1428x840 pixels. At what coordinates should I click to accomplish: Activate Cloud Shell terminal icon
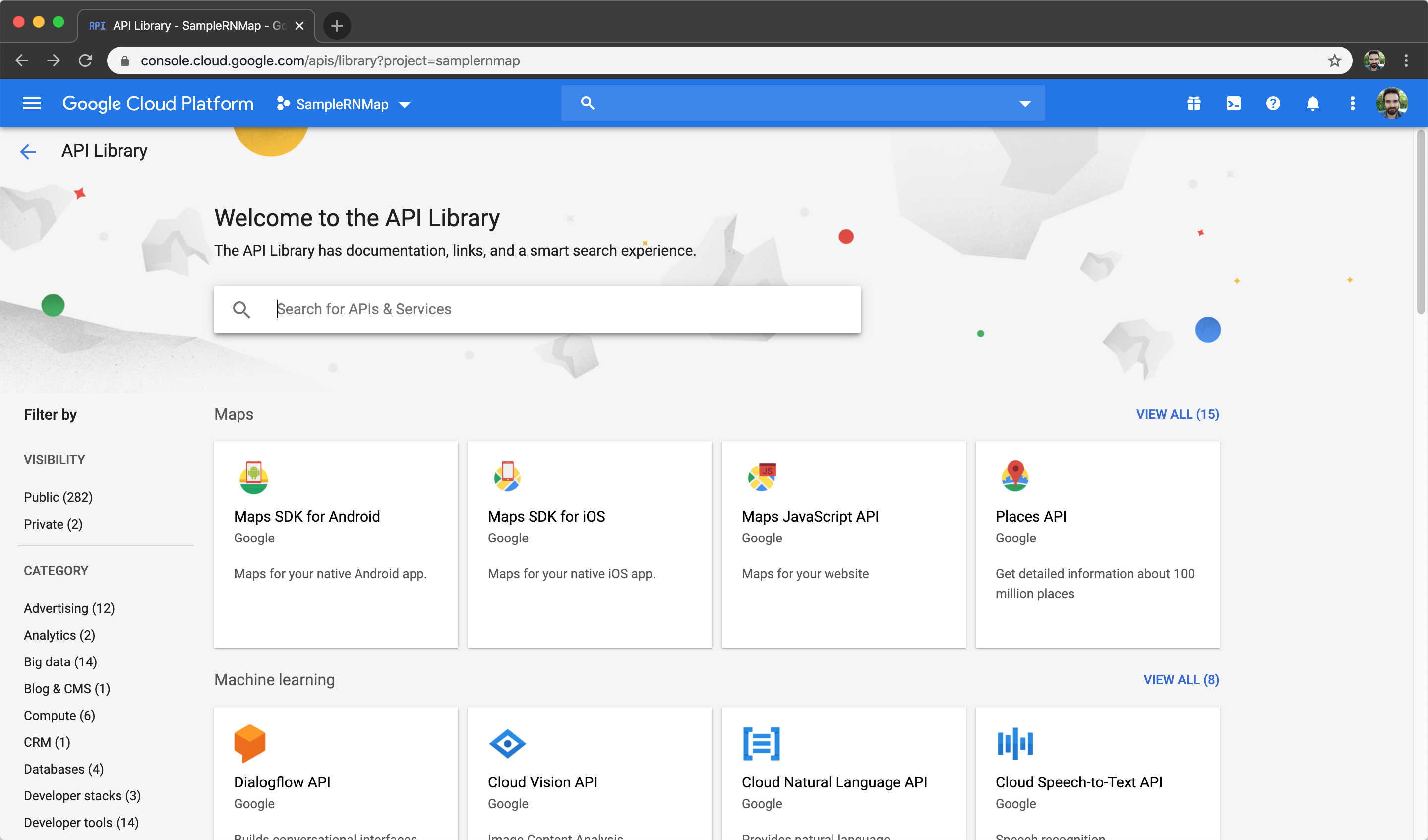[x=1233, y=103]
